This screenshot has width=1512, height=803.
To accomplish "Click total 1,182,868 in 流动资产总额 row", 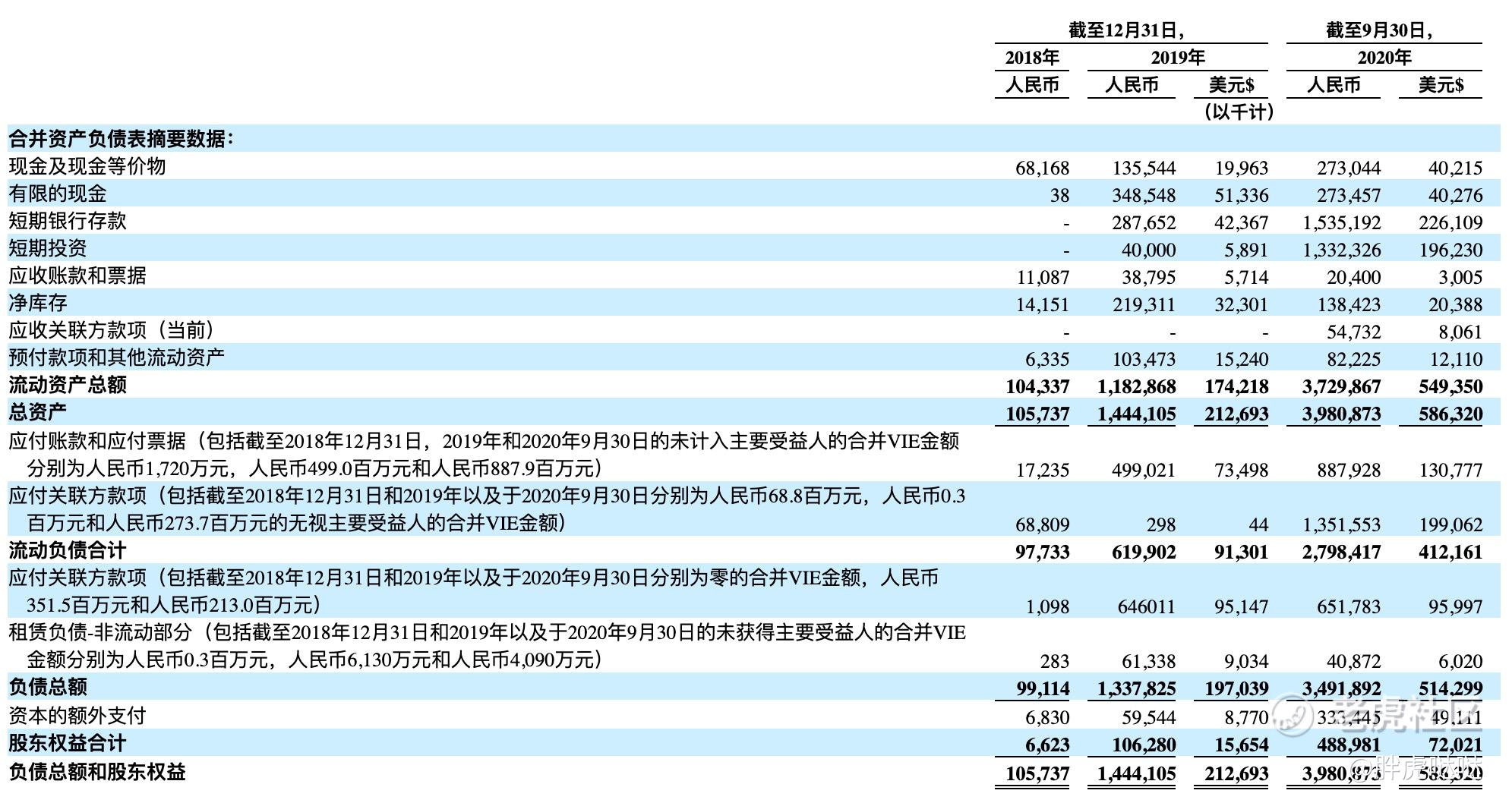I will click(1137, 386).
